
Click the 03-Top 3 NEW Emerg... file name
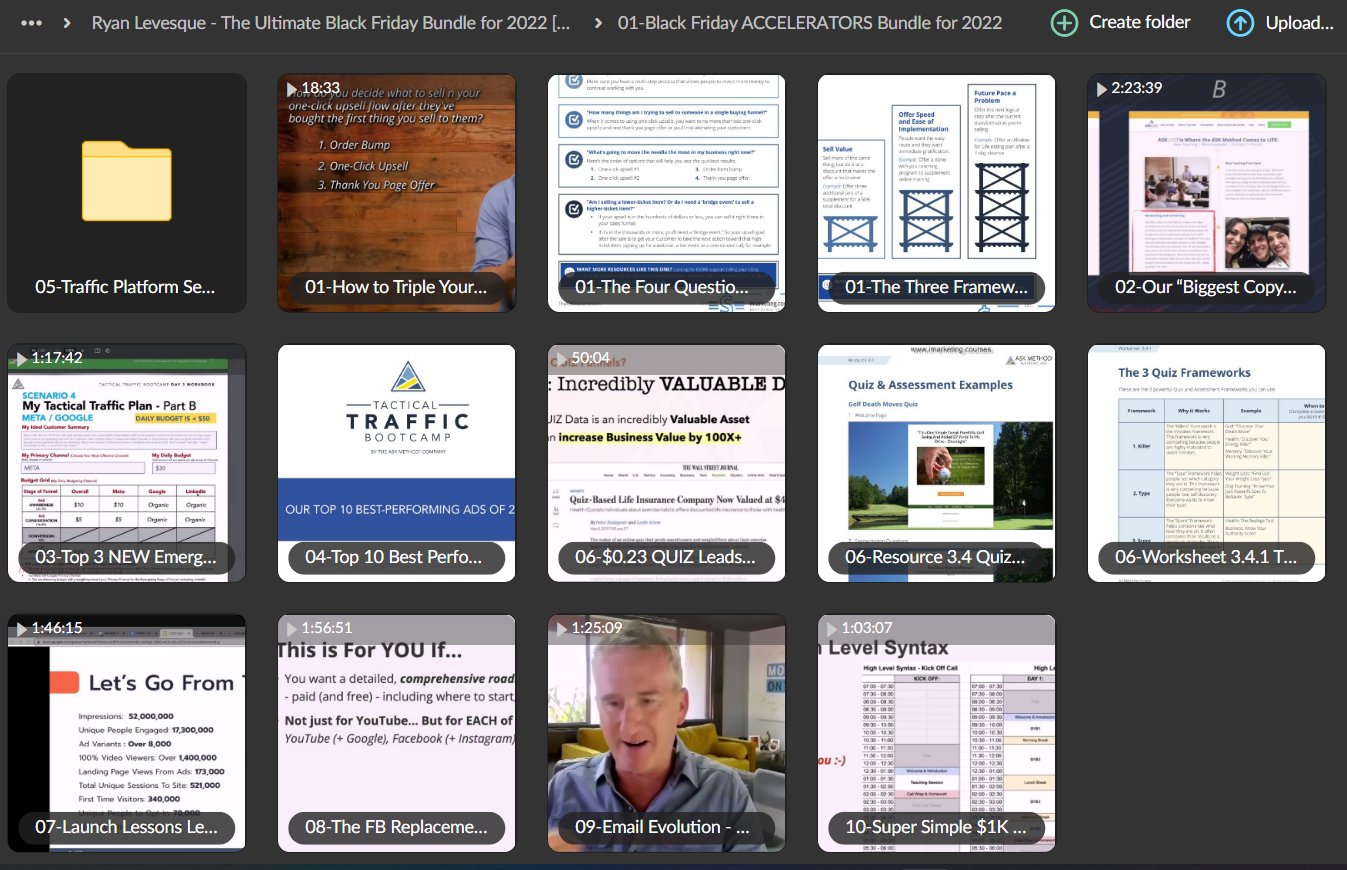(125, 557)
